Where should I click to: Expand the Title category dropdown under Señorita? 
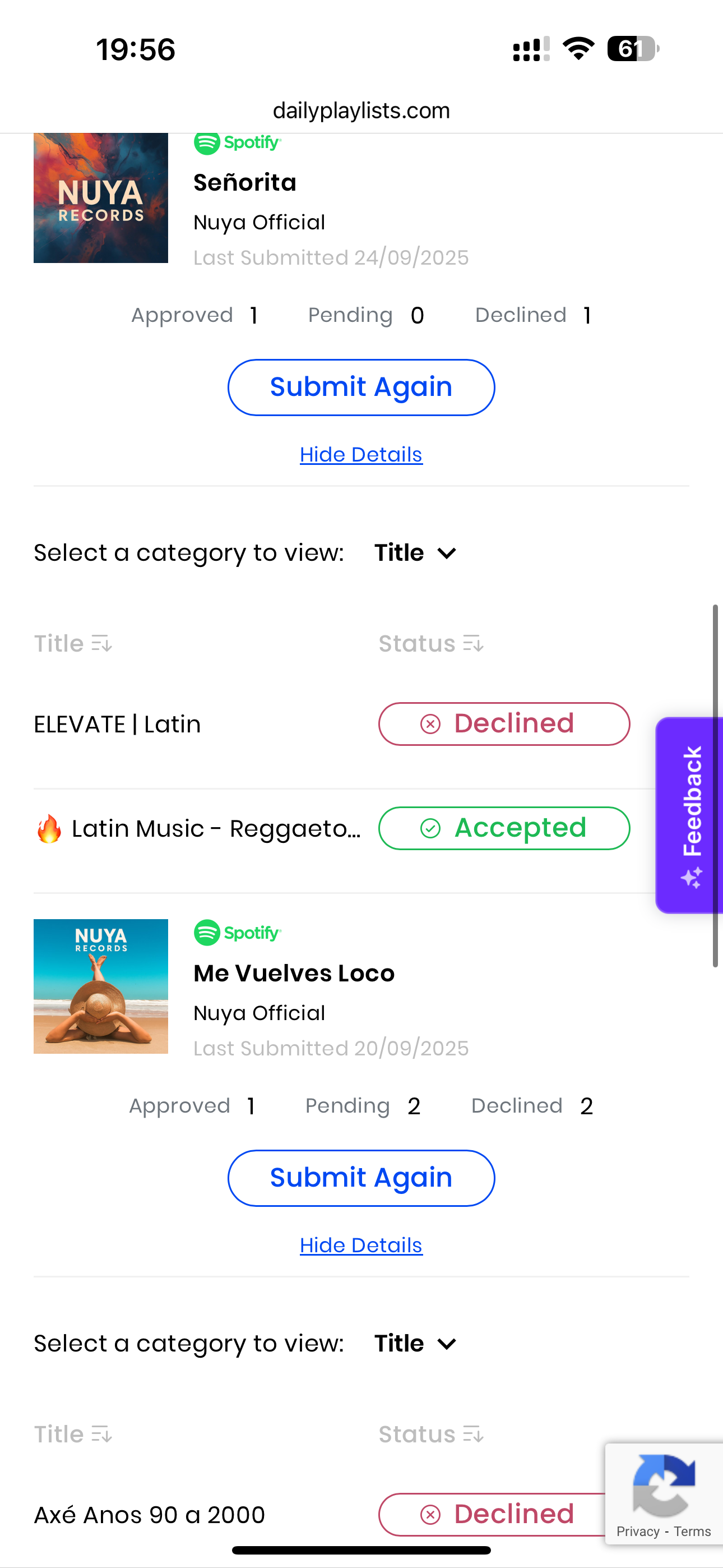tap(416, 553)
